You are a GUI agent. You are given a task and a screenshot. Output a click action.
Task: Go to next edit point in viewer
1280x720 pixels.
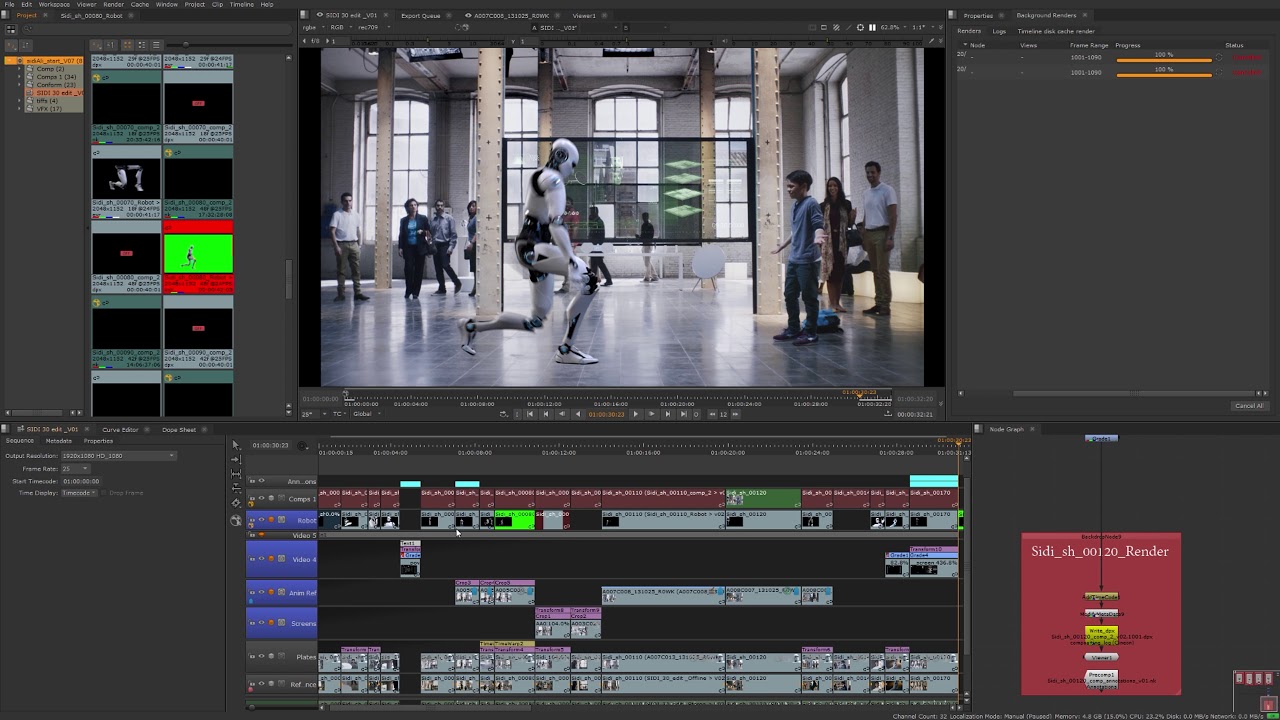(668, 414)
